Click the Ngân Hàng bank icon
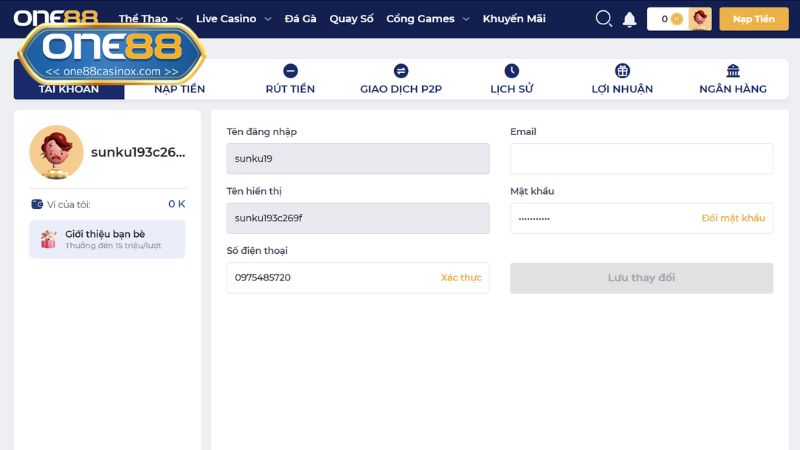Viewport: 800px width, 450px height. 733,71
